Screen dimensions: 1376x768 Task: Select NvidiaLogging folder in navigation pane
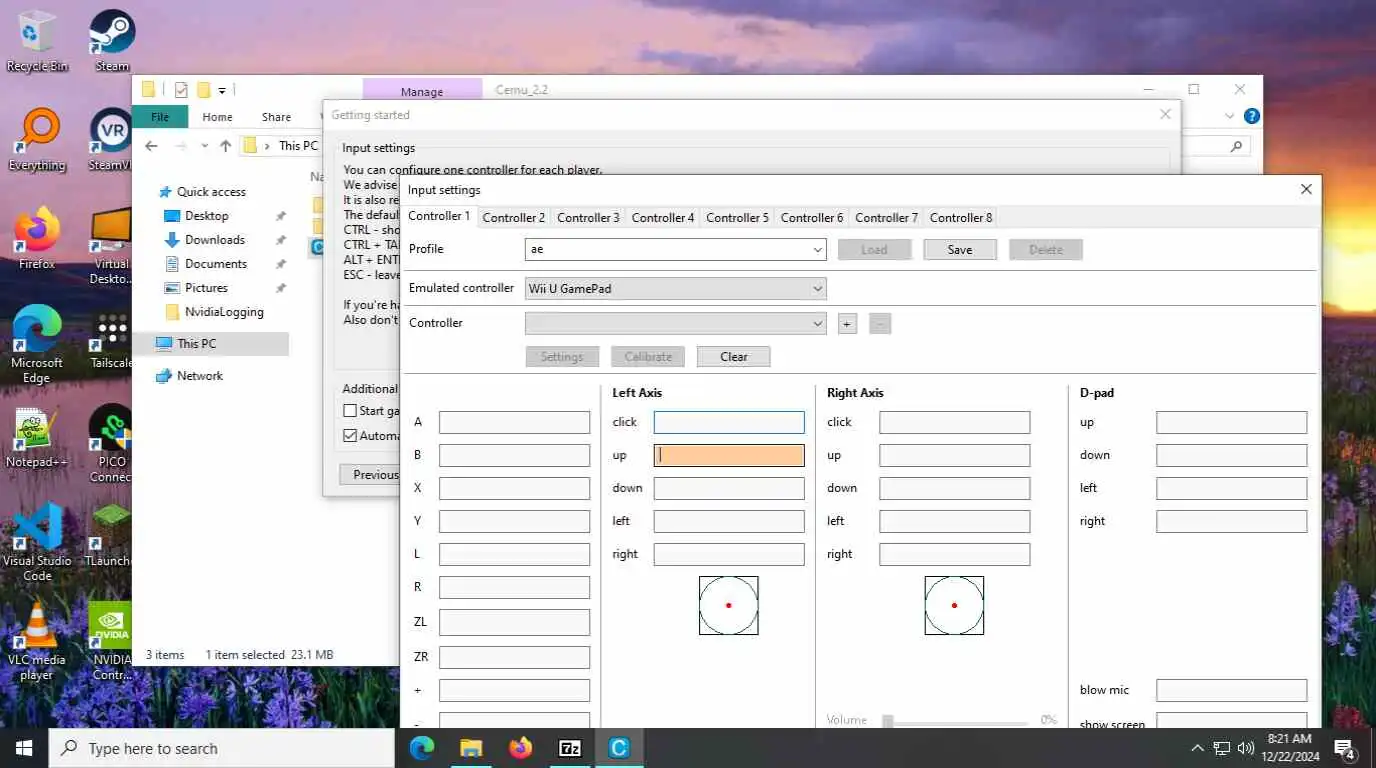coord(224,312)
